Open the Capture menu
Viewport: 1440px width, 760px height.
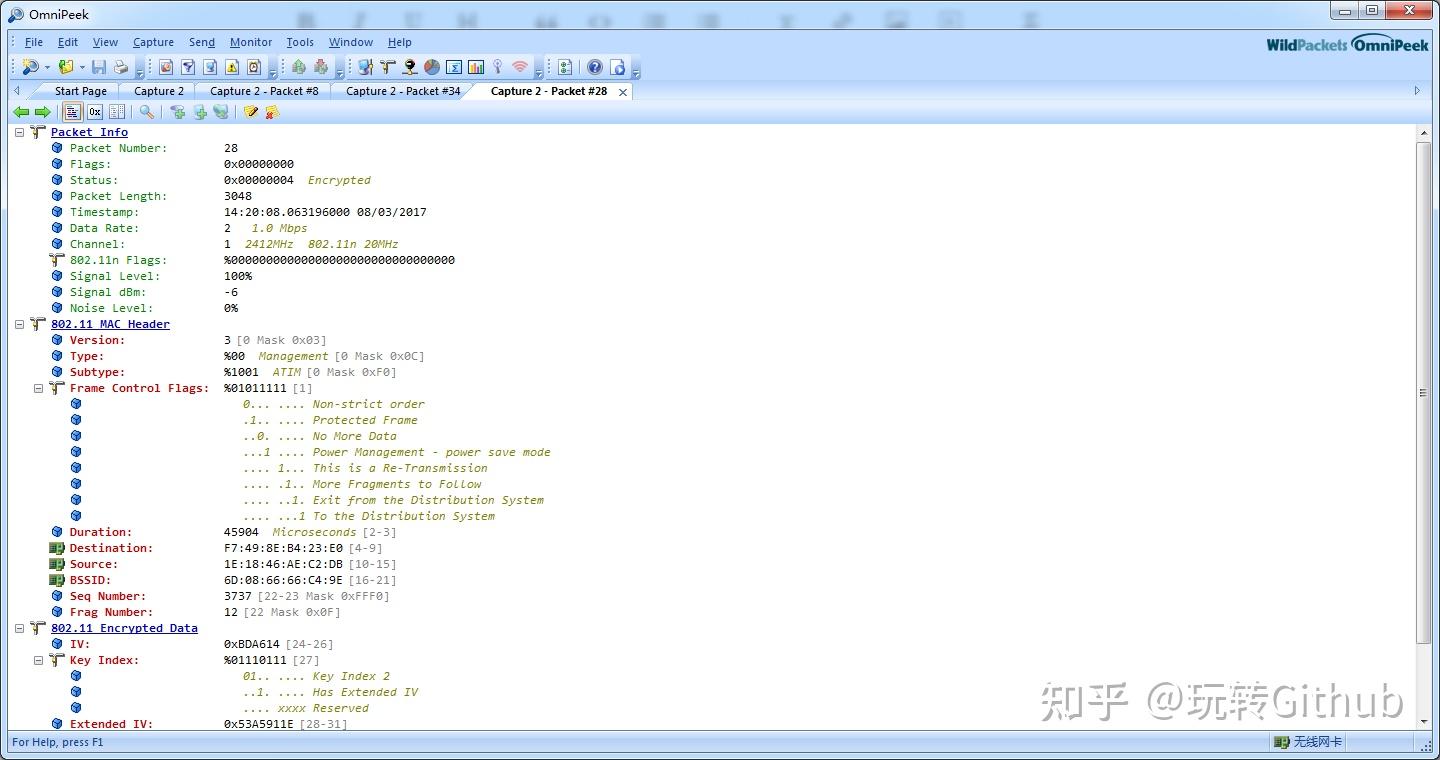point(154,42)
